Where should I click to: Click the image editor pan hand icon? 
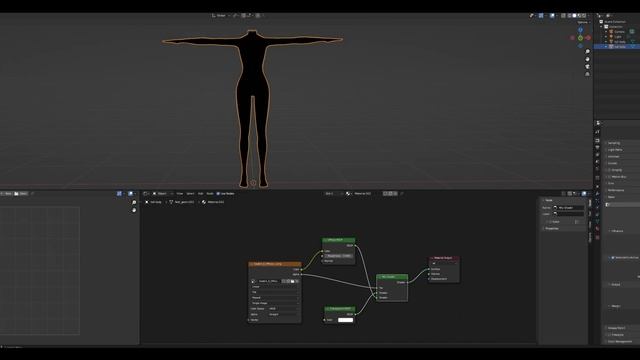click(134, 210)
